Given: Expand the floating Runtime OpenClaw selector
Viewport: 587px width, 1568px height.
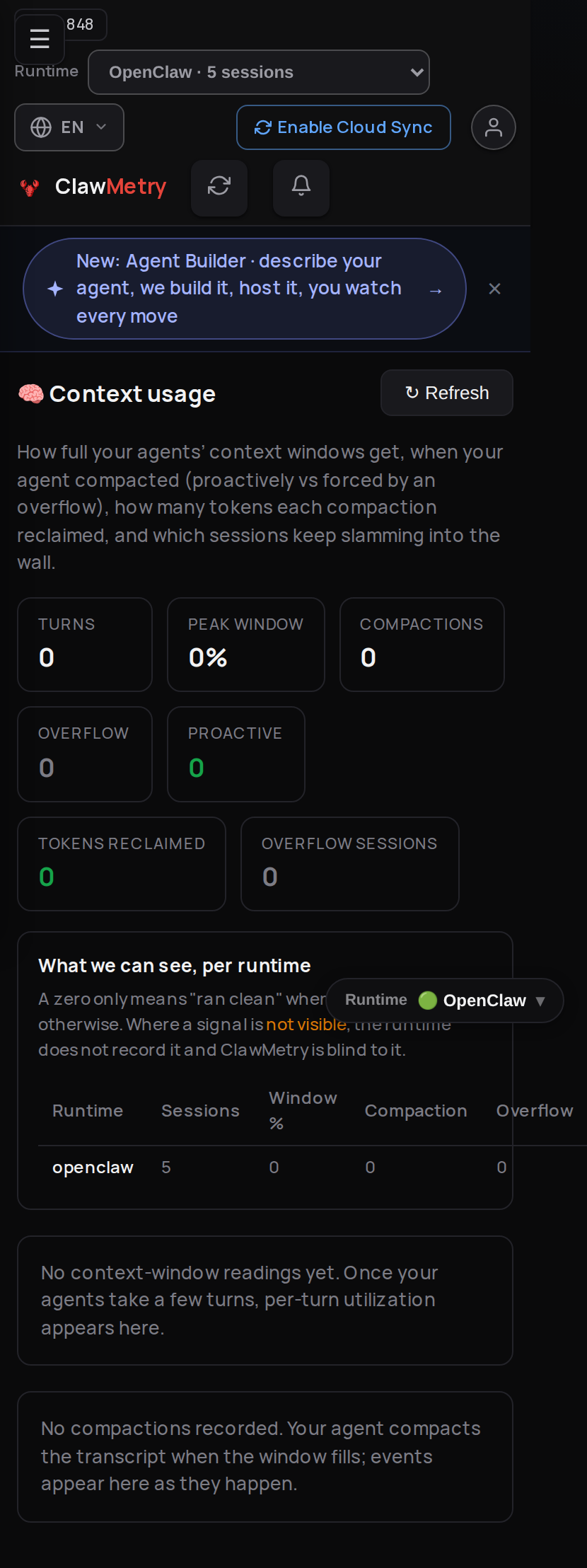Looking at the screenshot, I should coord(445,1001).
